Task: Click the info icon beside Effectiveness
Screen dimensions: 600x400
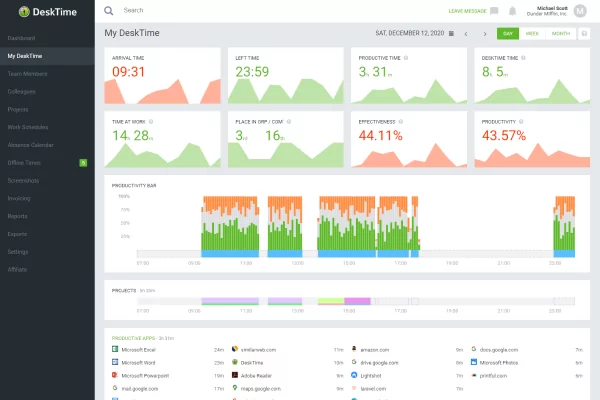Action: pyautogui.click(x=401, y=122)
